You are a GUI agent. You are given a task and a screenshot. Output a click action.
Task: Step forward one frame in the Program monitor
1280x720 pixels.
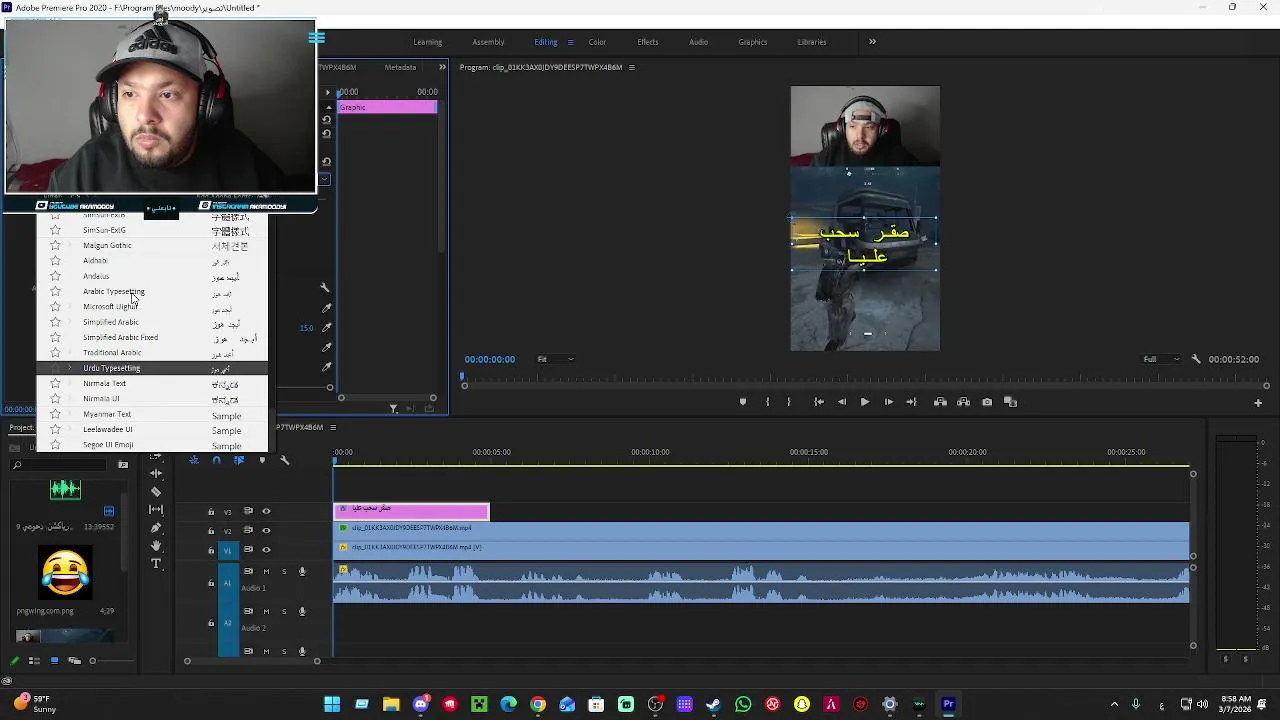(x=888, y=402)
